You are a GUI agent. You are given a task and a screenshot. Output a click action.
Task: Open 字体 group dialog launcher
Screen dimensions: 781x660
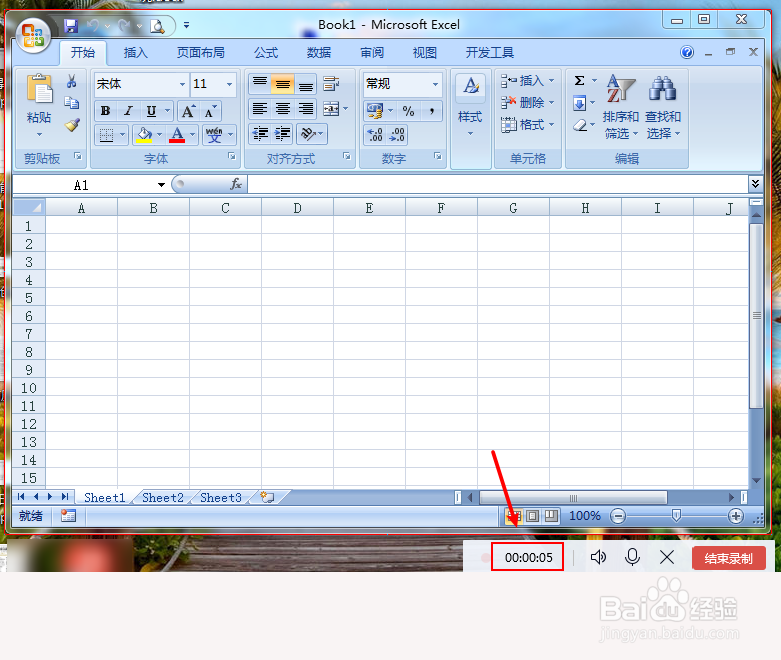[x=232, y=156]
